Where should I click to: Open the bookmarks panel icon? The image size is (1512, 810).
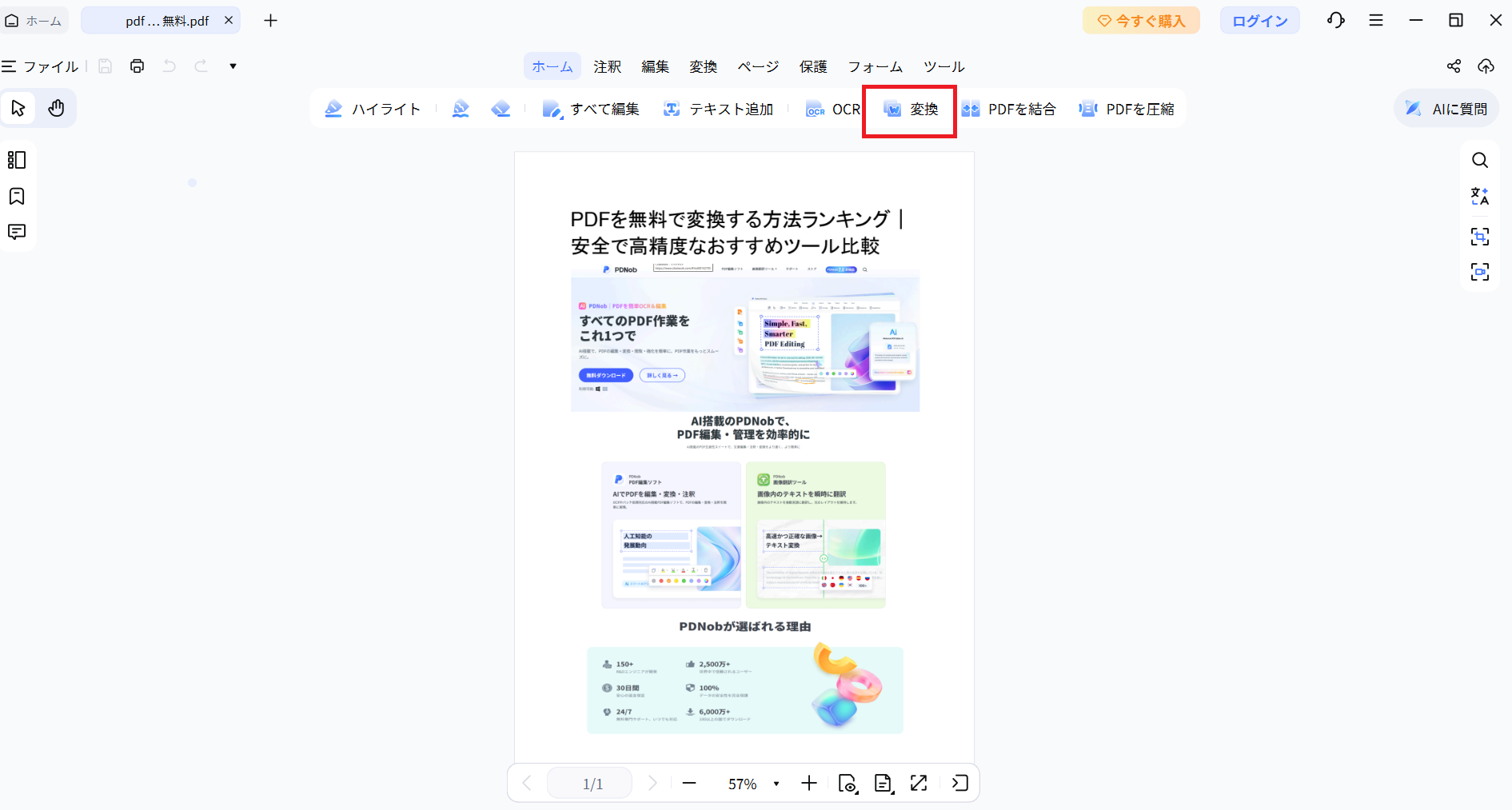(x=17, y=196)
